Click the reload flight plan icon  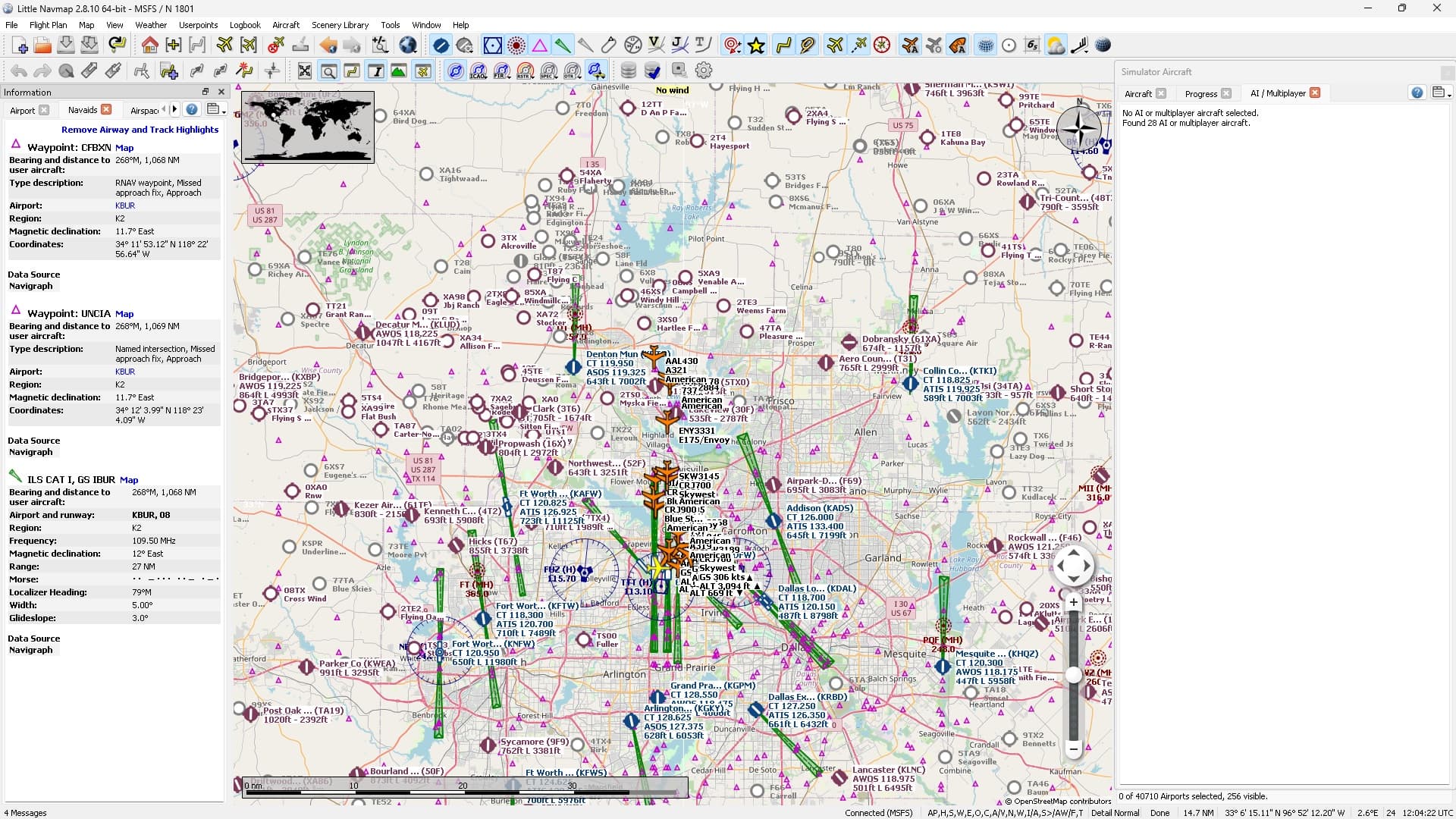pos(117,45)
